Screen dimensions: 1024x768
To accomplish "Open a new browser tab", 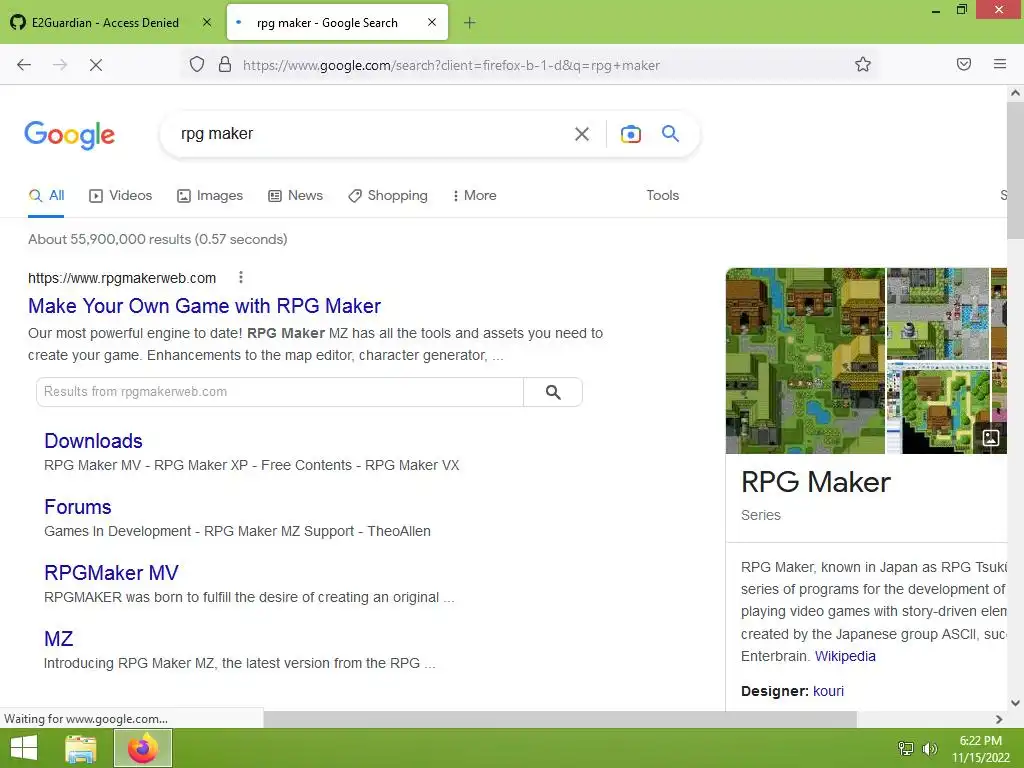I will [470, 23].
